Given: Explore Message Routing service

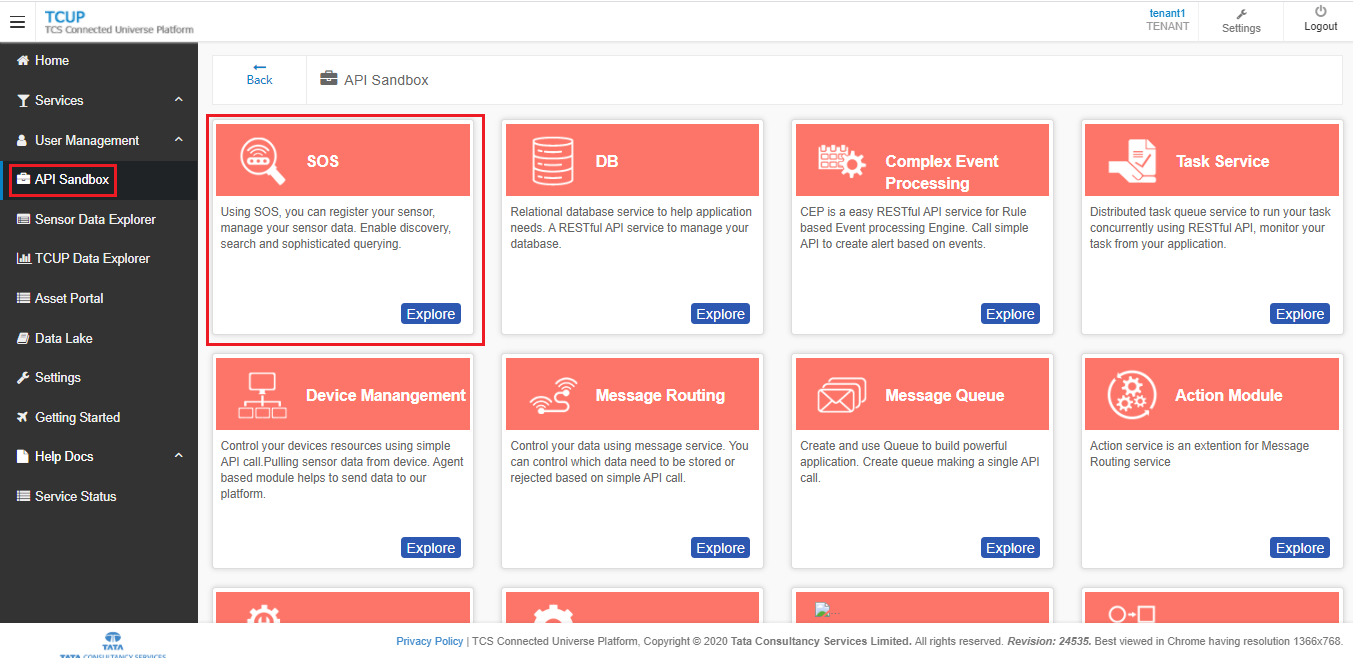Looking at the screenshot, I should tap(720, 548).
